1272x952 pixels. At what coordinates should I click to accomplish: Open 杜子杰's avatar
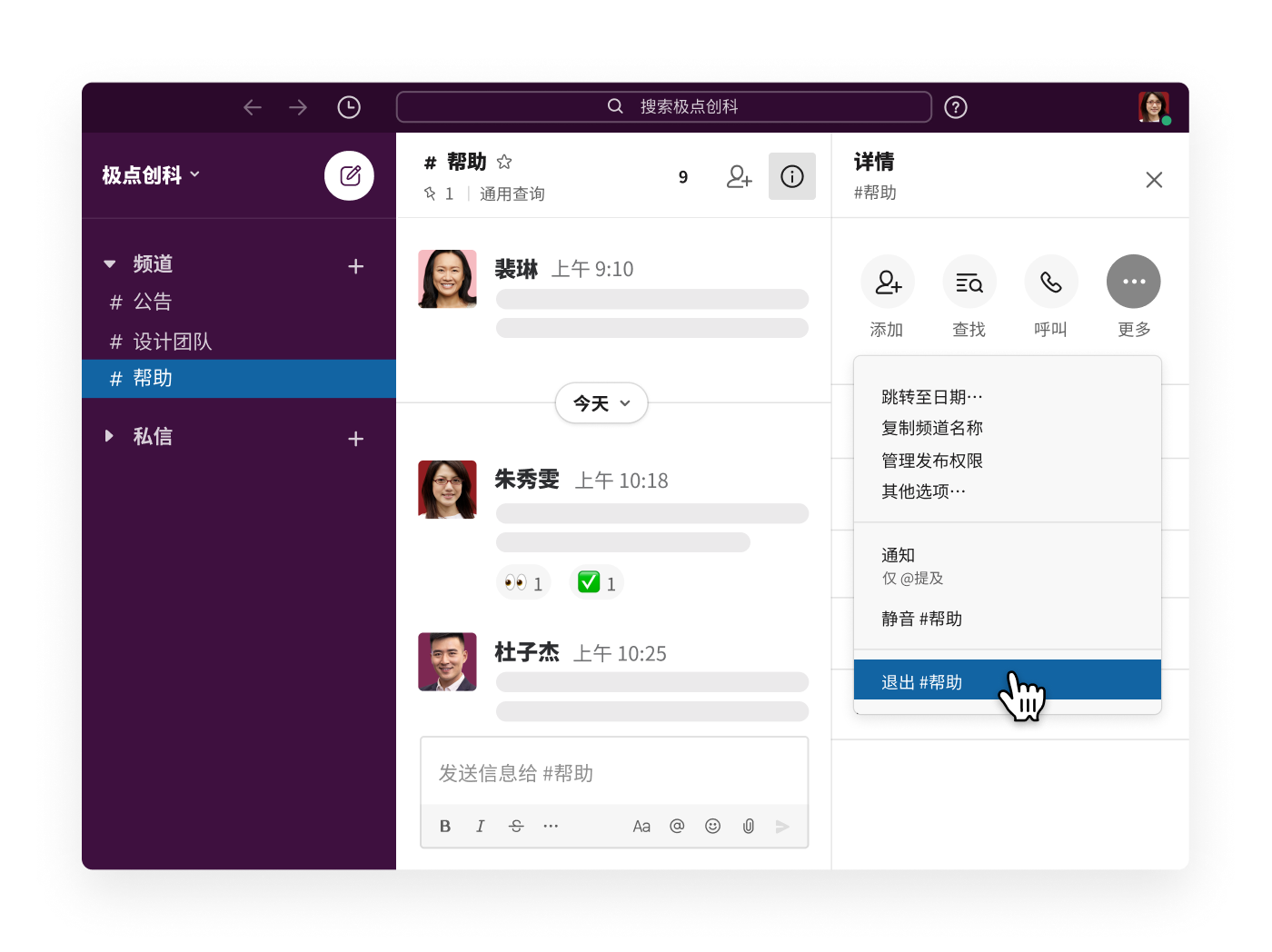click(447, 662)
